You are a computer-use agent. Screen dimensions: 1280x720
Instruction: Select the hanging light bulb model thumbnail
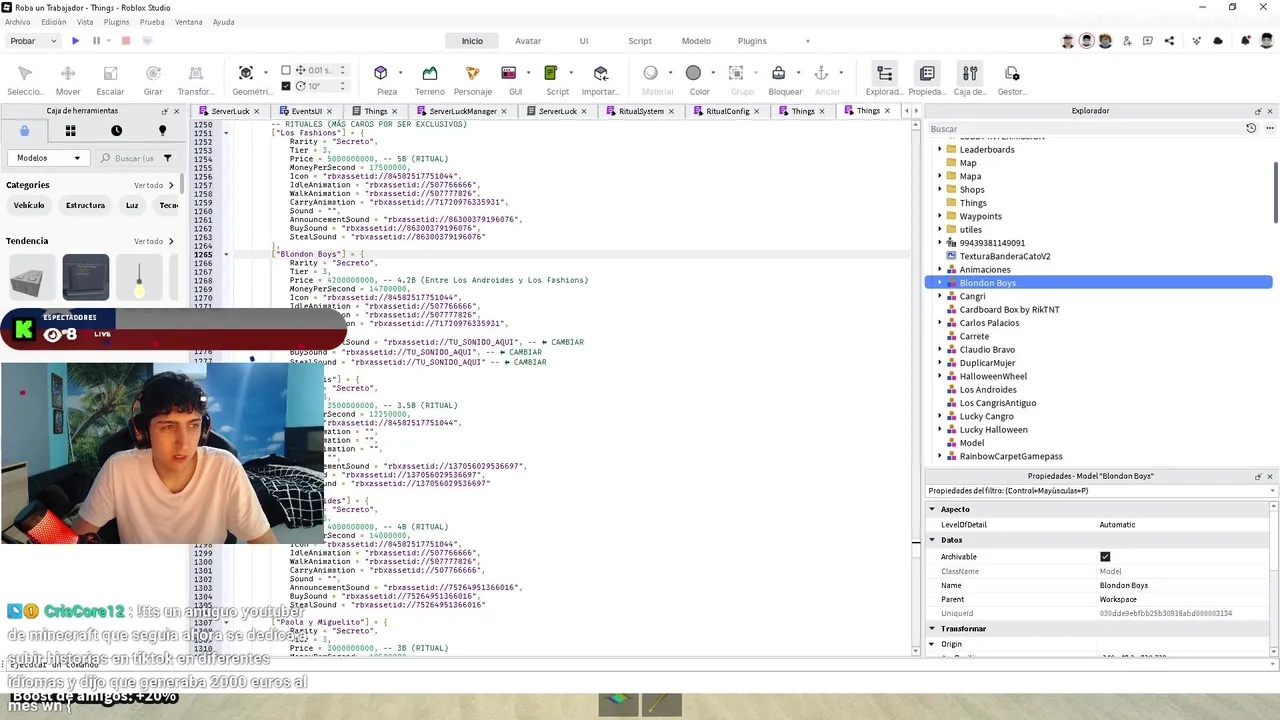pos(139,277)
